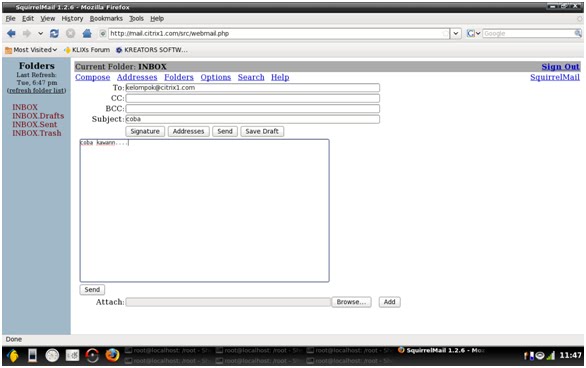This screenshot has width=586, height=368.
Task: Click inside the message body text area
Action: point(204,211)
